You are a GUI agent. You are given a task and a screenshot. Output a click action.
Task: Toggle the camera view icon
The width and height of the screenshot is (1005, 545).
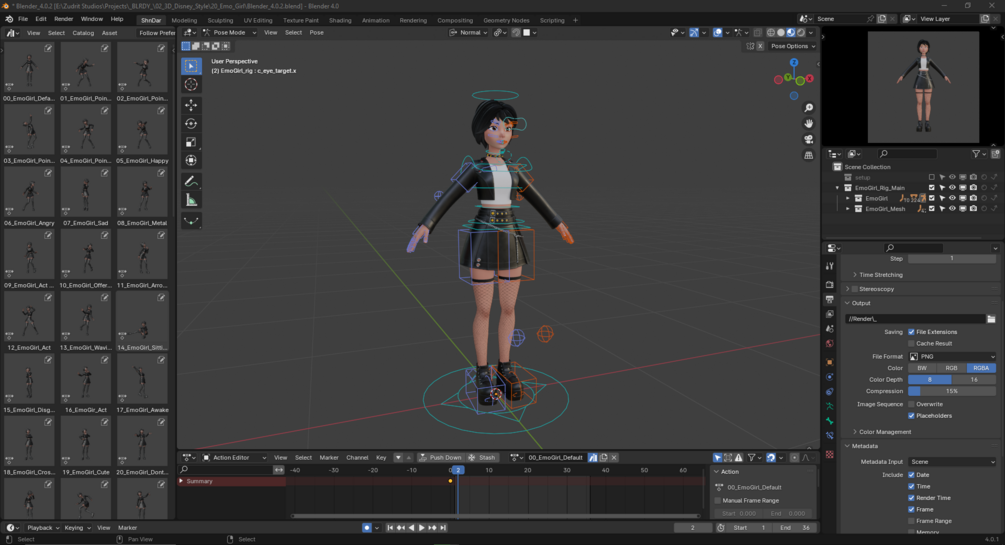(809, 139)
